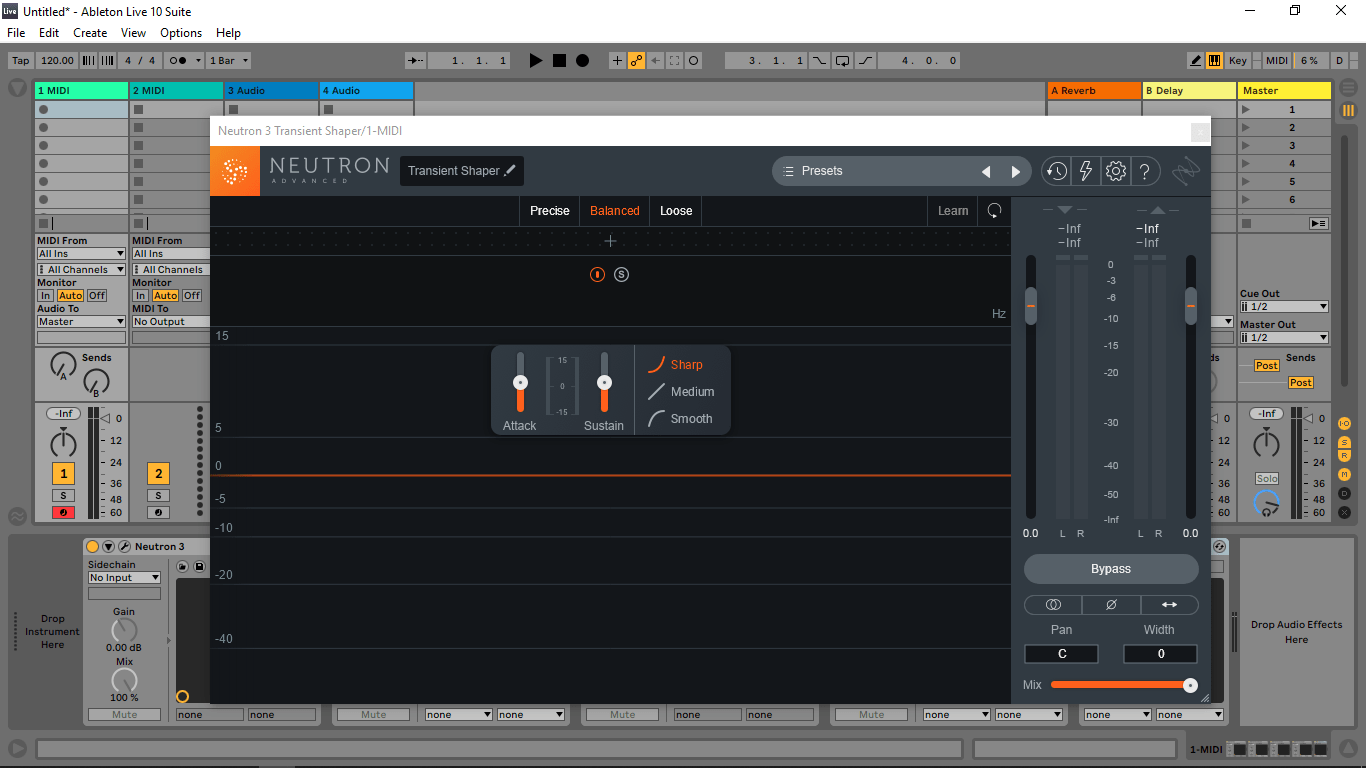The height and width of the screenshot is (768, 1366).
Task: Toggle the metronome in transport
Action: (185, 61)
